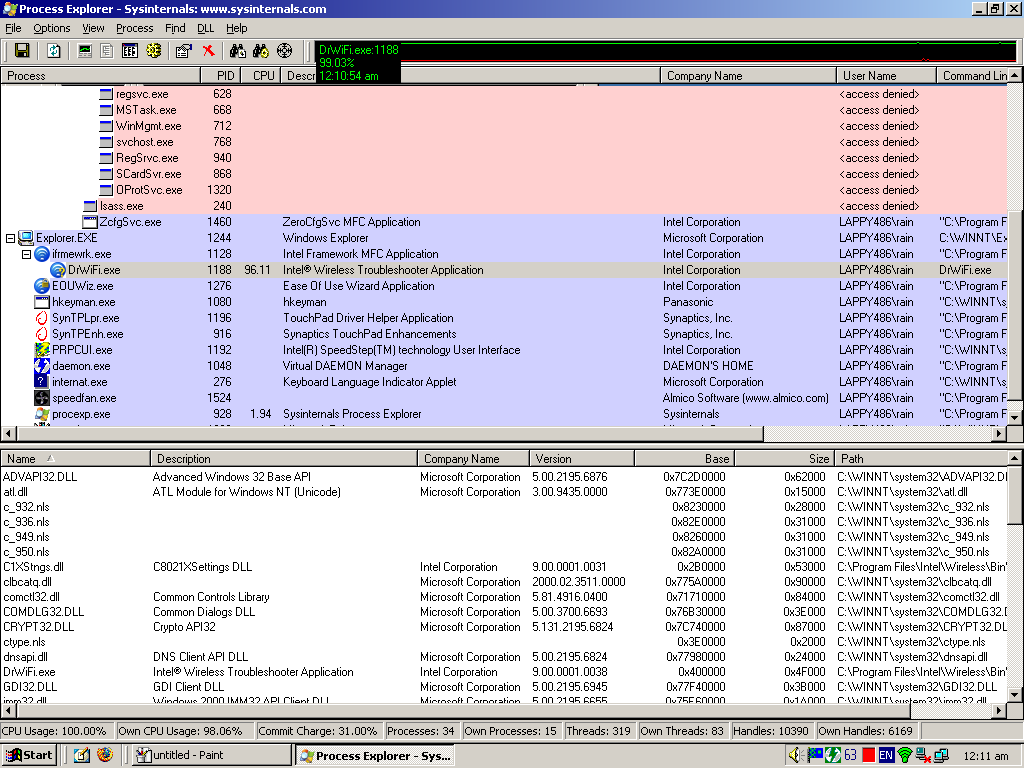Click the speedfan.exe fan icon
1024x768 pixels.
tap(42, 398)
